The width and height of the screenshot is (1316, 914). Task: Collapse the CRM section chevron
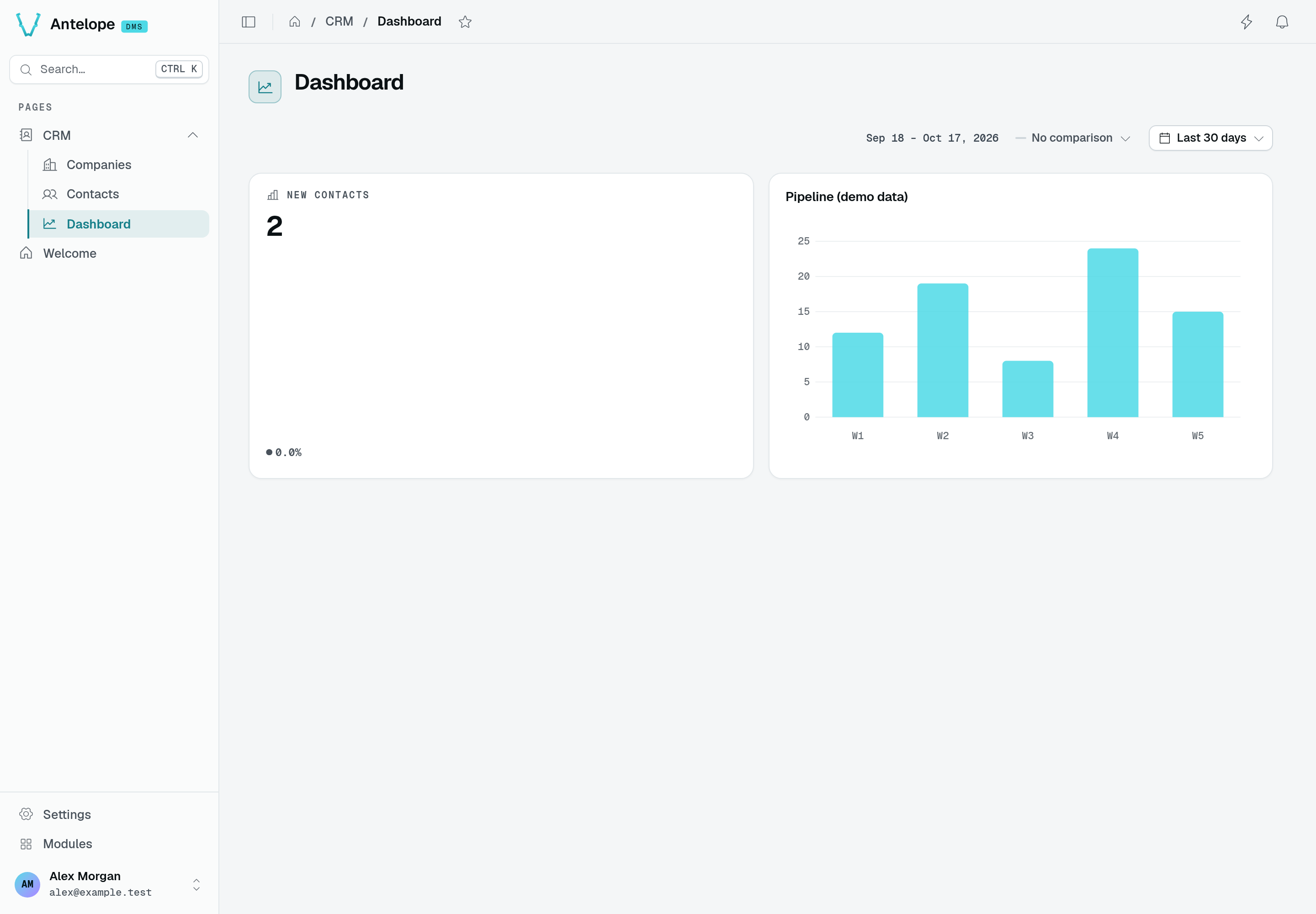pyautogui.click(x=193, y=136)
